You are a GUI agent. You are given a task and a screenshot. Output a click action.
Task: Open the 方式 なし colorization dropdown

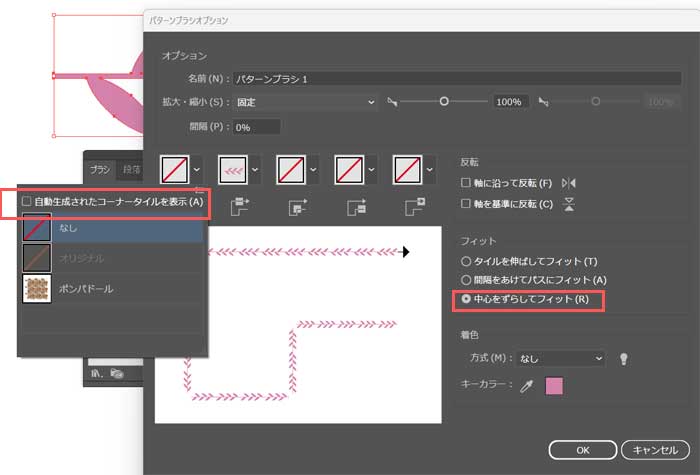561,358
